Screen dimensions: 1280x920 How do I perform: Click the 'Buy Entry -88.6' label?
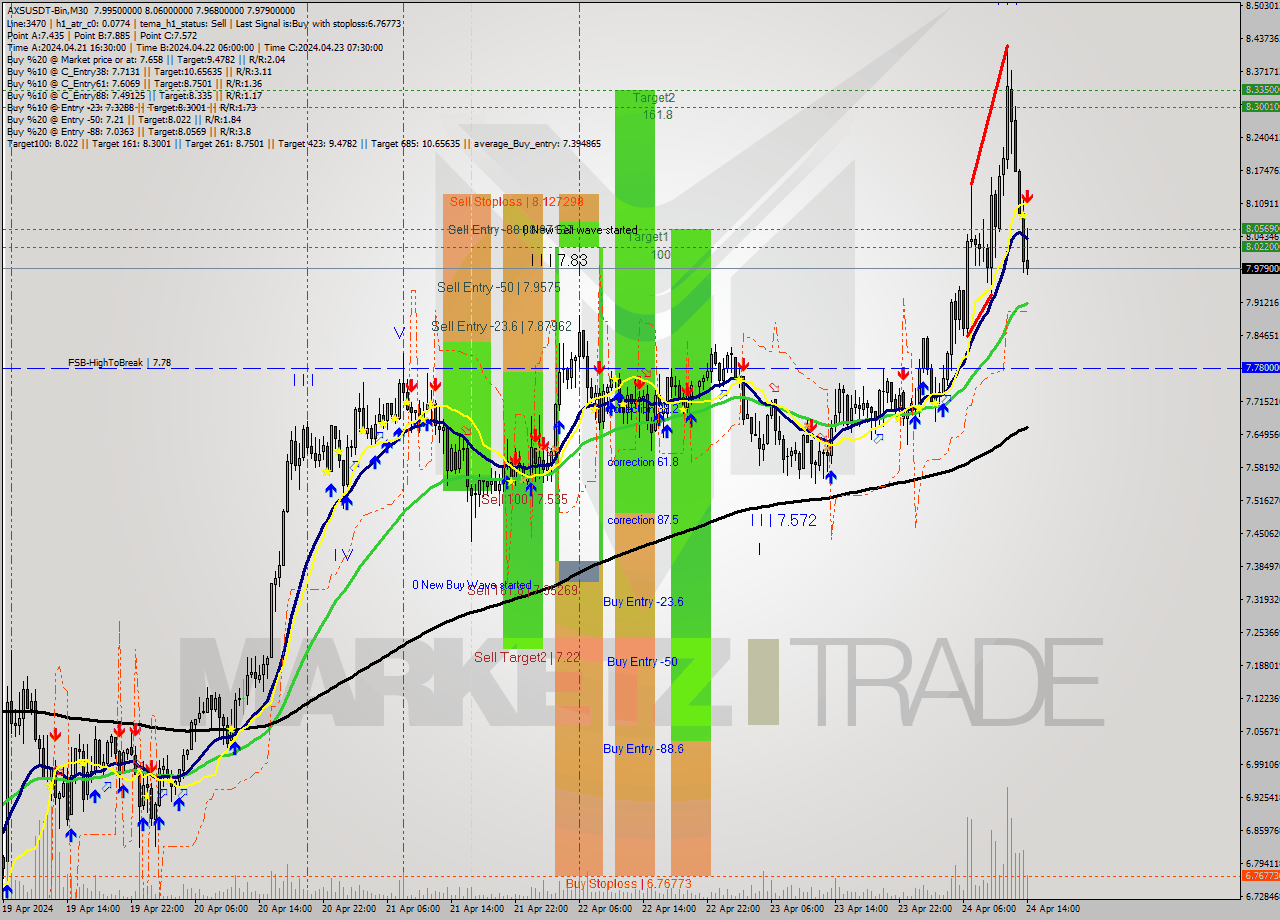coord(643,748)
